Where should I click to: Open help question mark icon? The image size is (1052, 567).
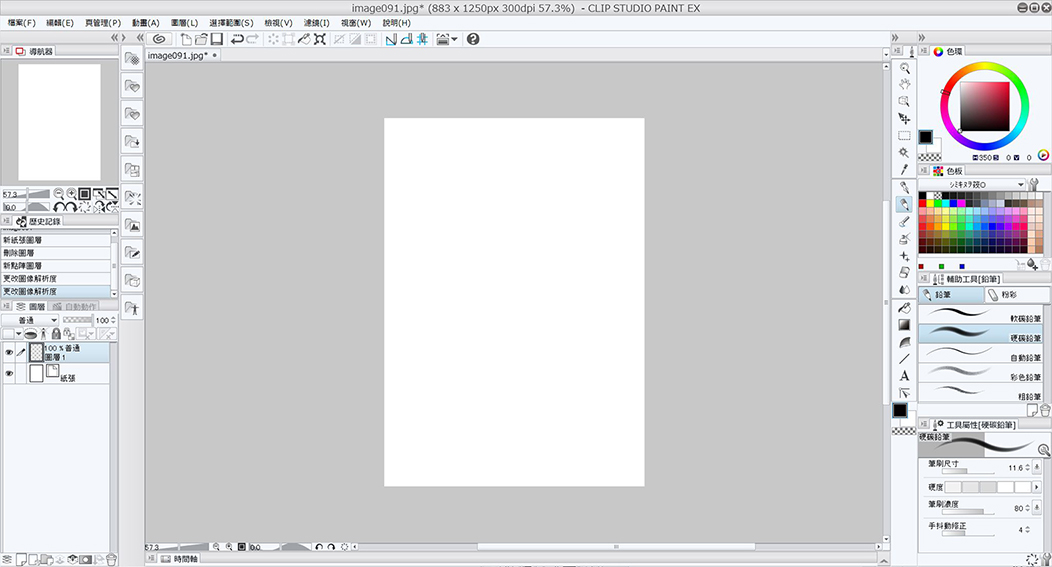coord(473,39)
